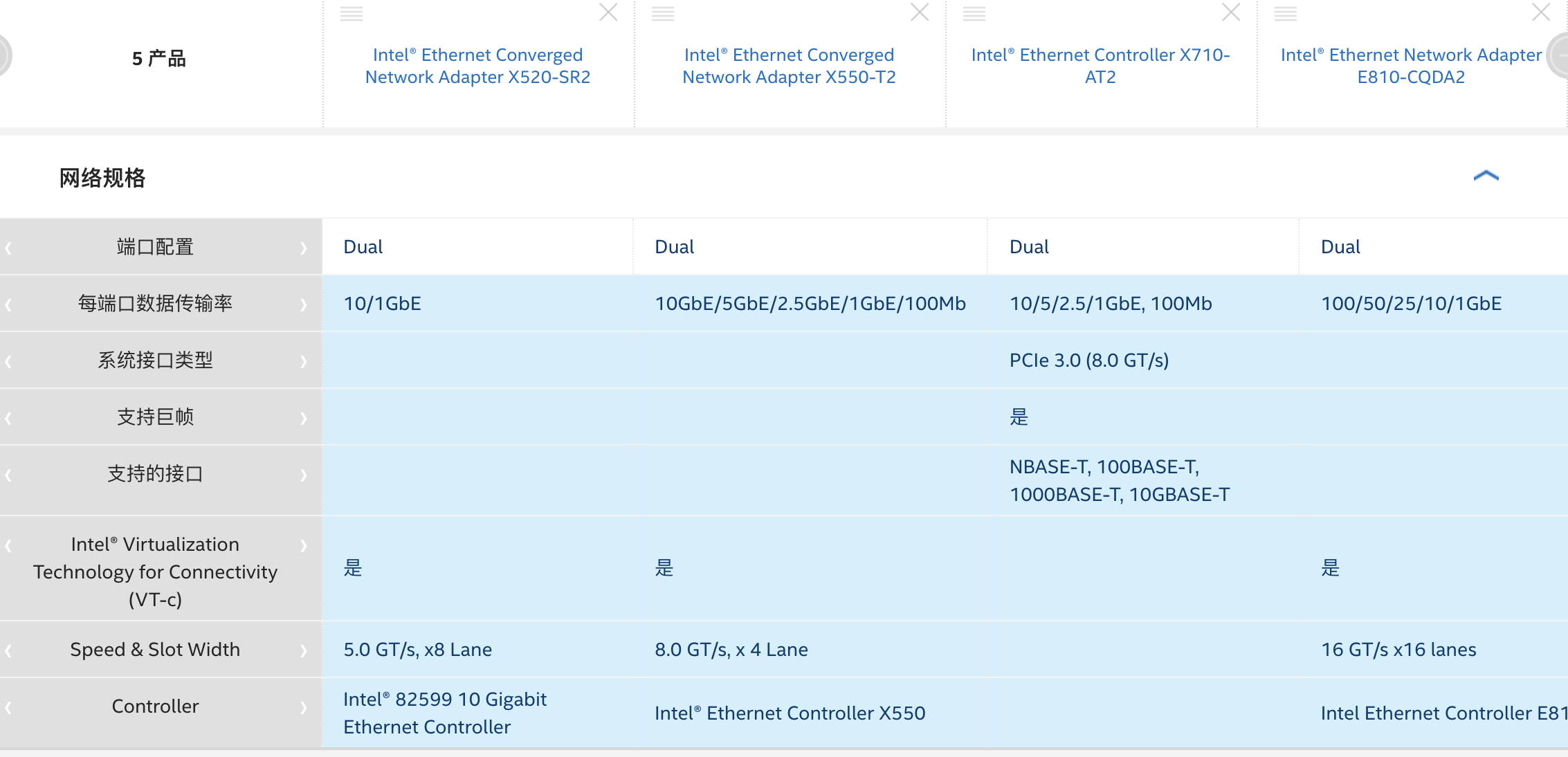Select the Speed & Slot Width label
The image size is (1568, 757).
point(155,650)
